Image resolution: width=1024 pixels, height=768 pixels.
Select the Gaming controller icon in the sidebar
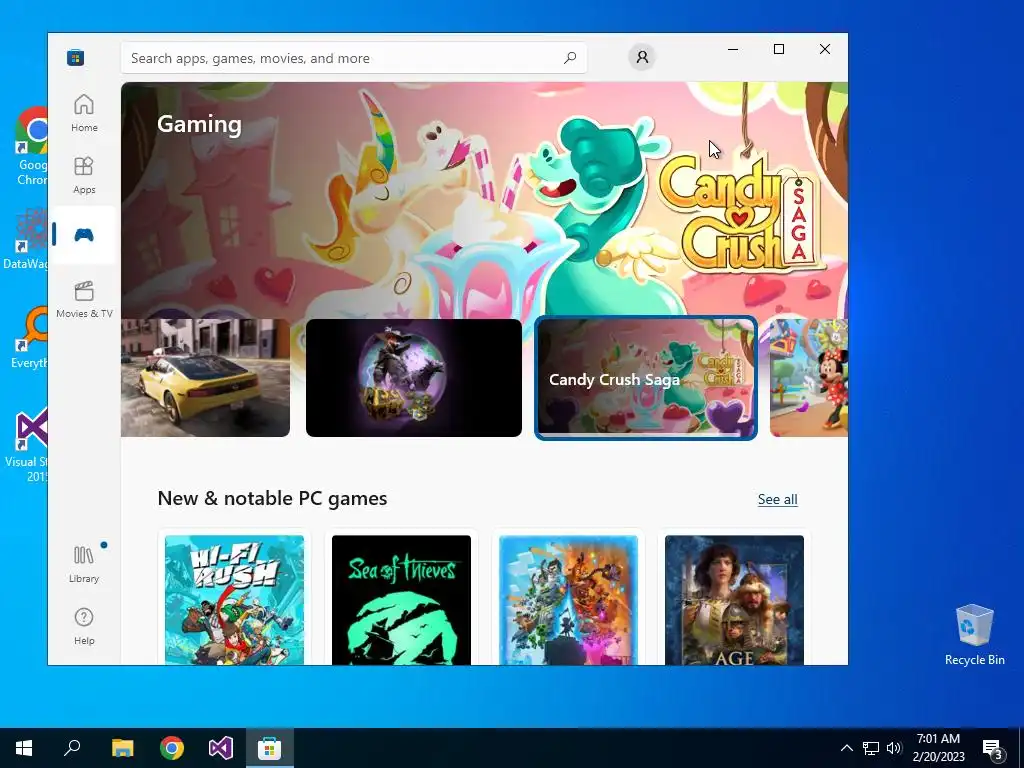tap(84, 234)
